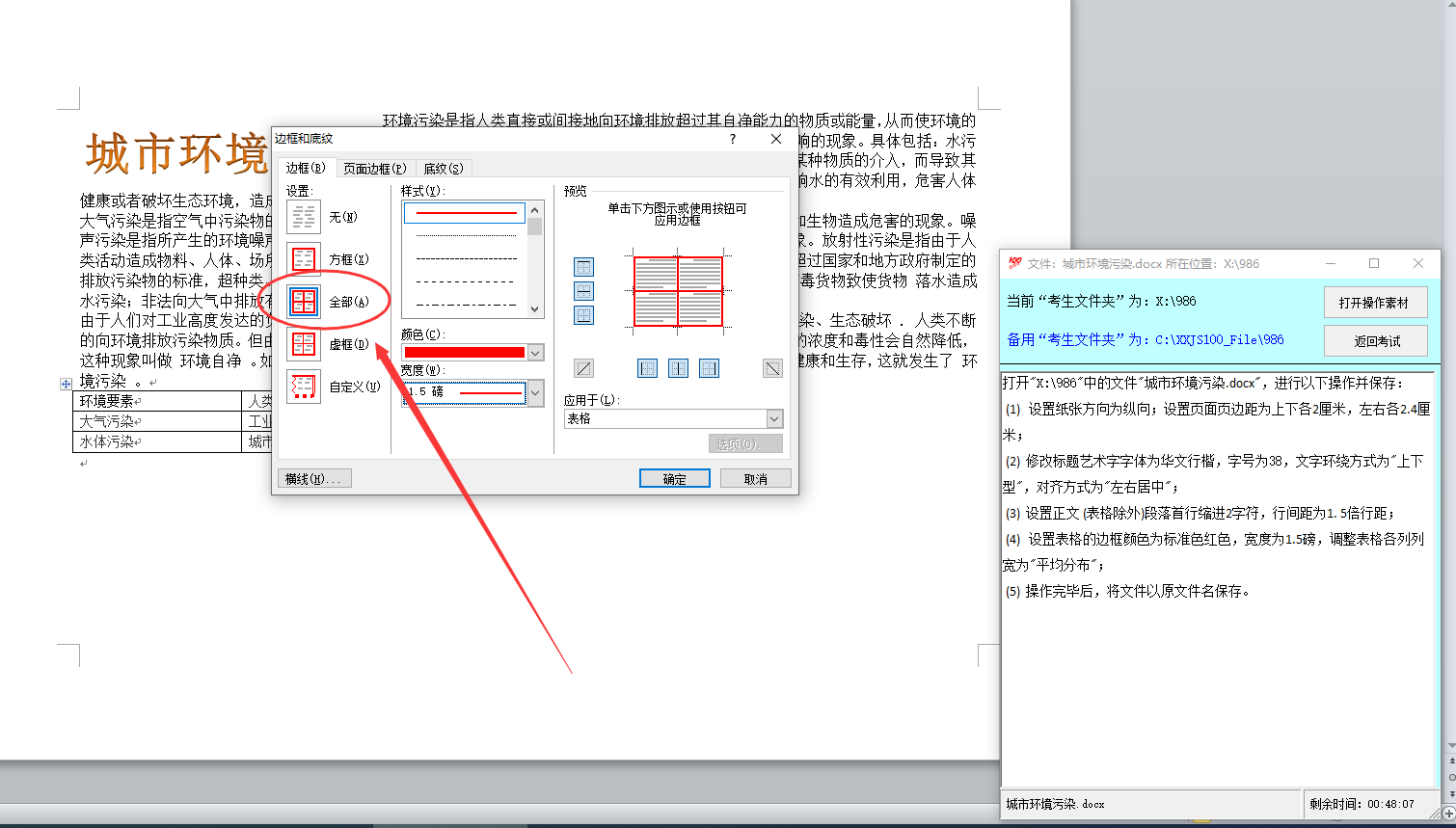Click the red color swatch under 颜色
The height and width of the screenshot is (828, 1456).
click(x=465, y=353)
